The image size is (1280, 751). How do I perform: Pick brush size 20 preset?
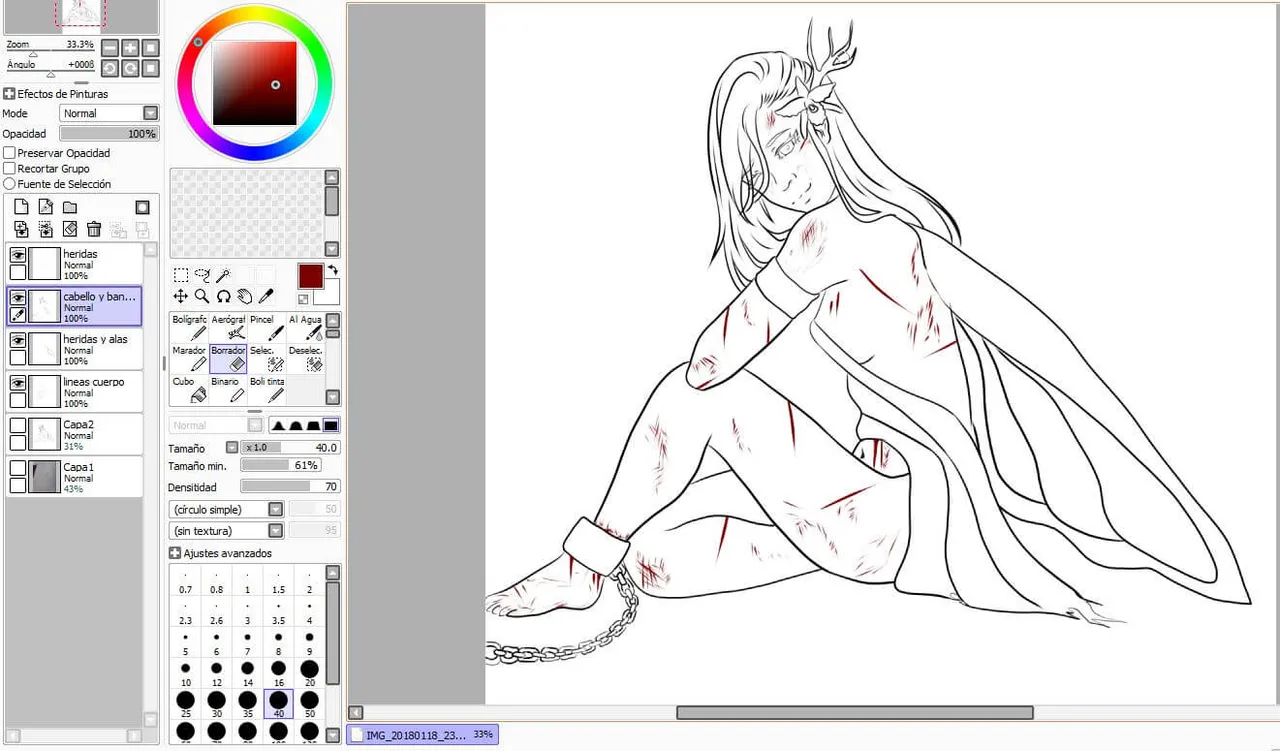[309, 672]
